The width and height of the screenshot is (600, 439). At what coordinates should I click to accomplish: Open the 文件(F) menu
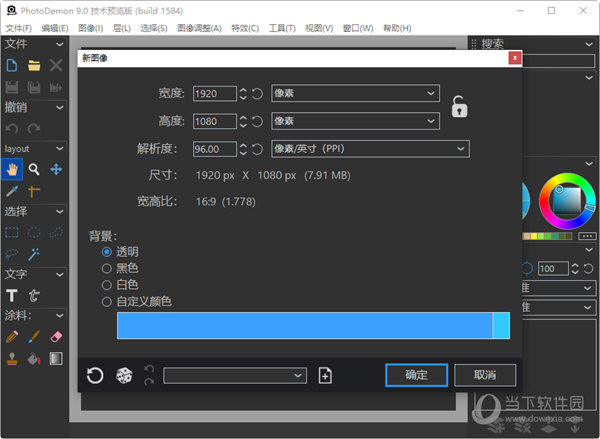[x=18, y=28]
